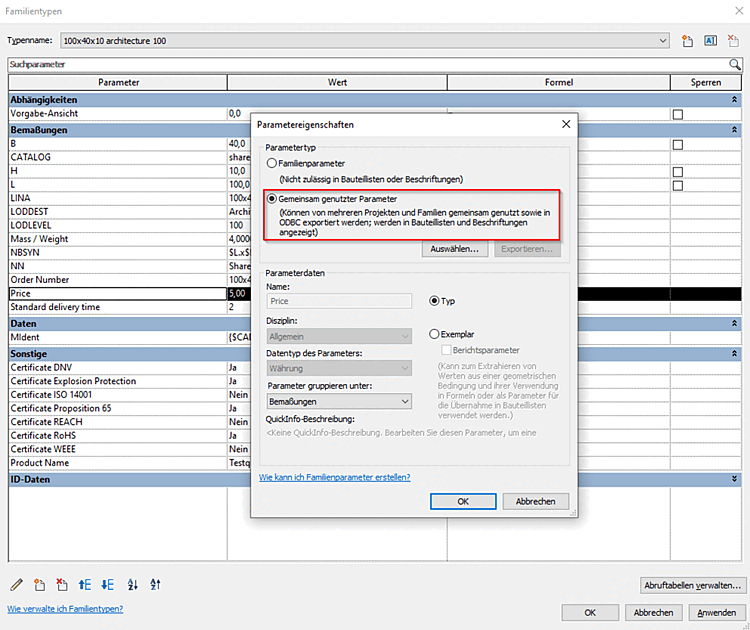Image resolution: width=750 pixels, height=630 pixels.
Task: Click the search magnifier icon
Action: click(735, 64)
